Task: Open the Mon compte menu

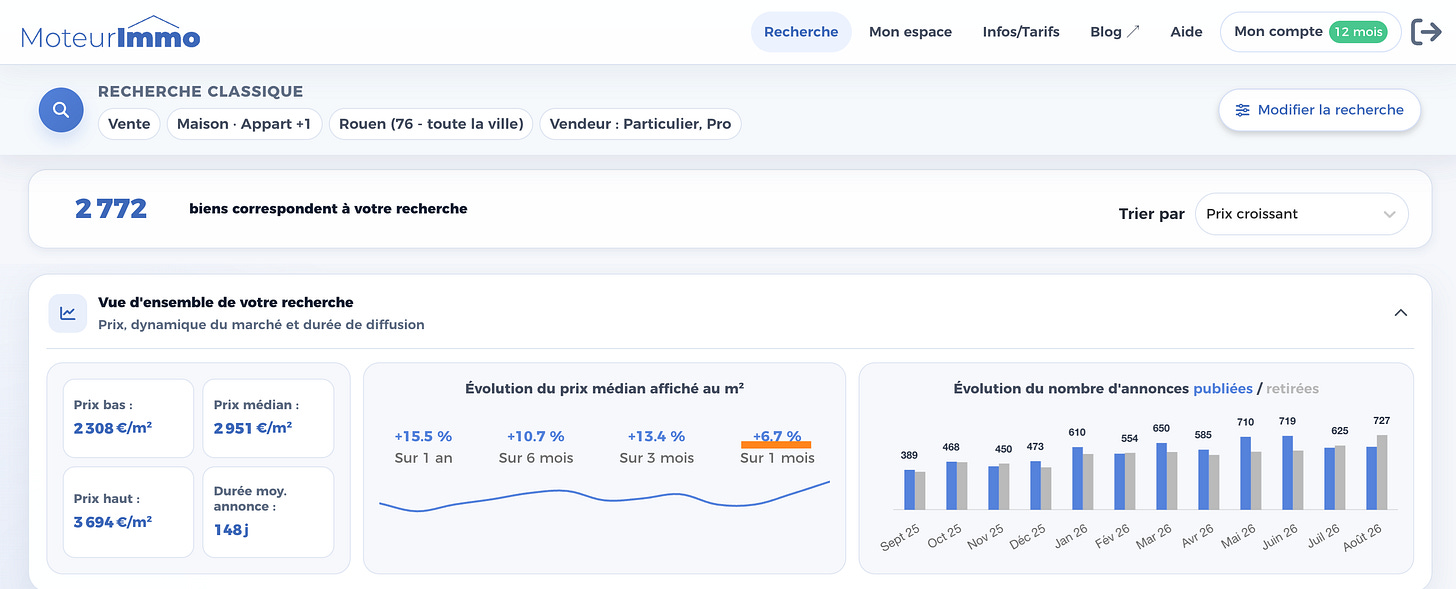Action: pyautogui.click(x=1310, y=32)
